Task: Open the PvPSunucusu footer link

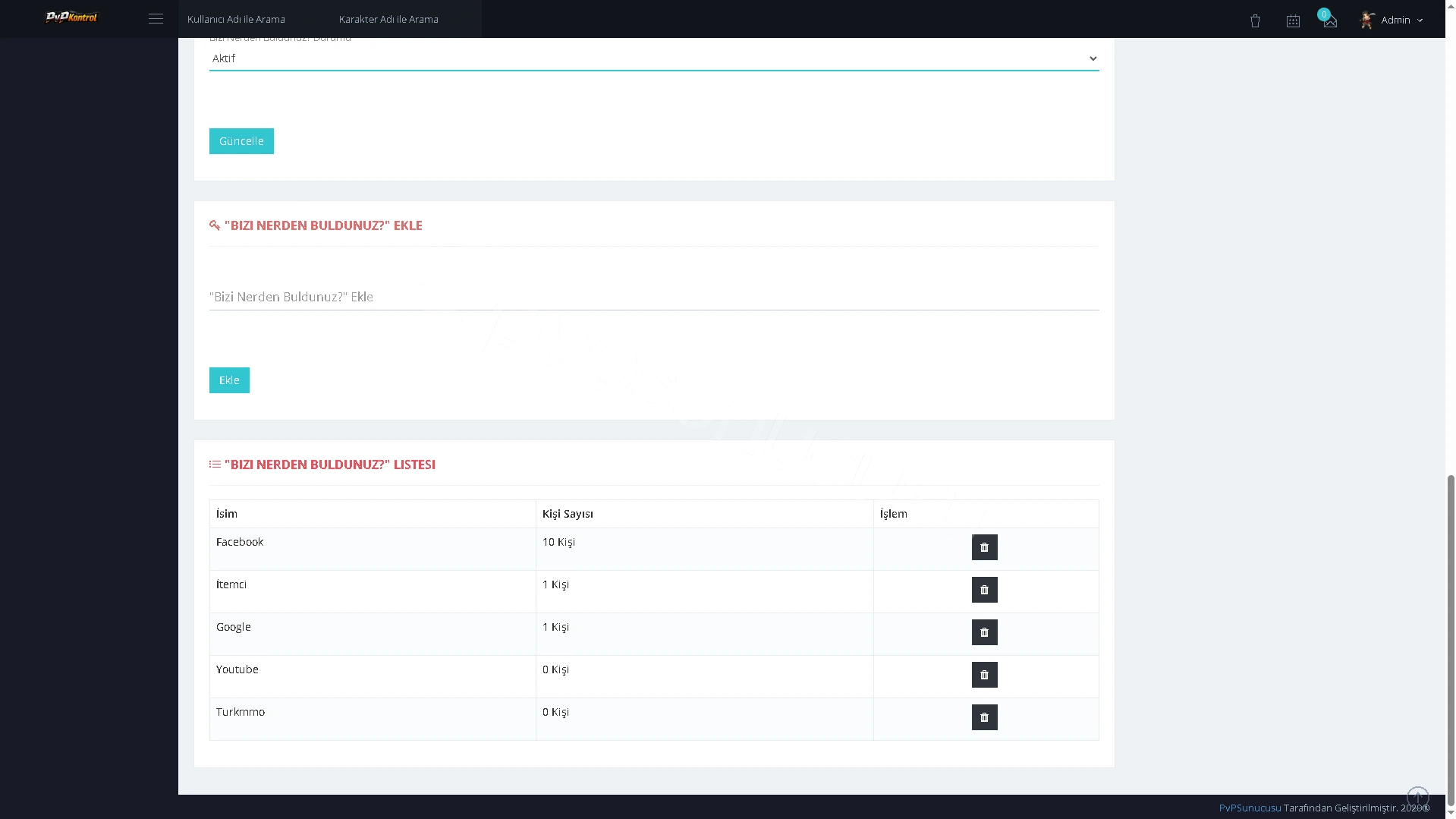Action: [x=1250, y=808]
